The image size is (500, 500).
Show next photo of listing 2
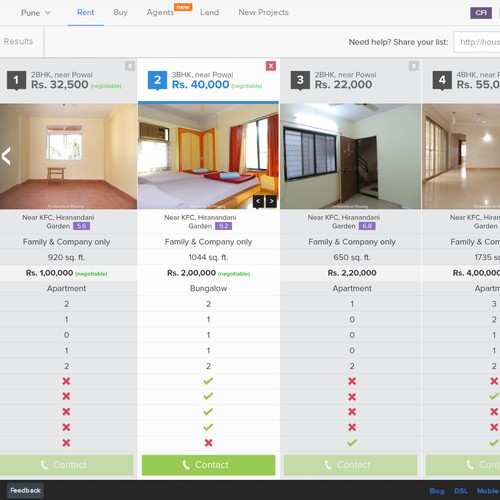(271, 201)
